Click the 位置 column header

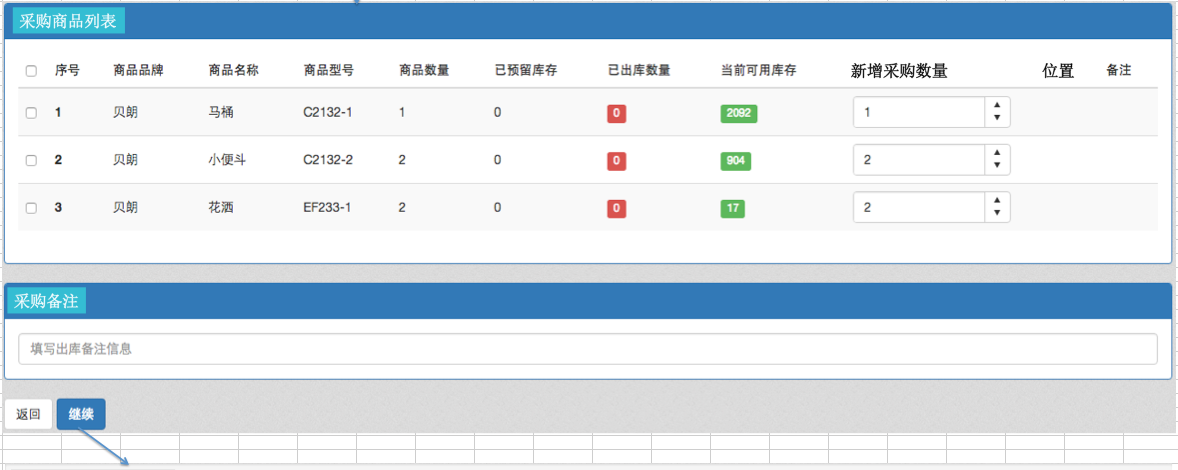[1059, 71]
